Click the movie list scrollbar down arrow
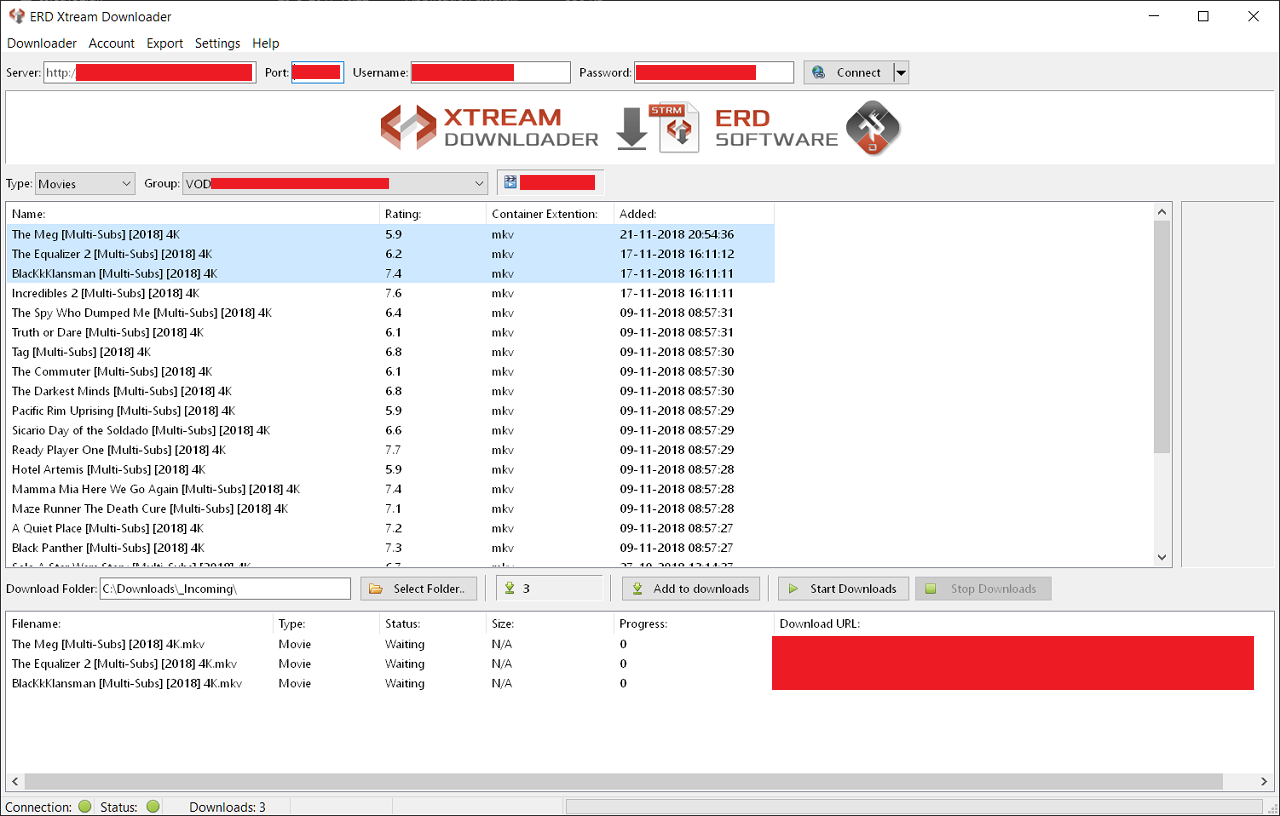 (x=1162, y=558)
